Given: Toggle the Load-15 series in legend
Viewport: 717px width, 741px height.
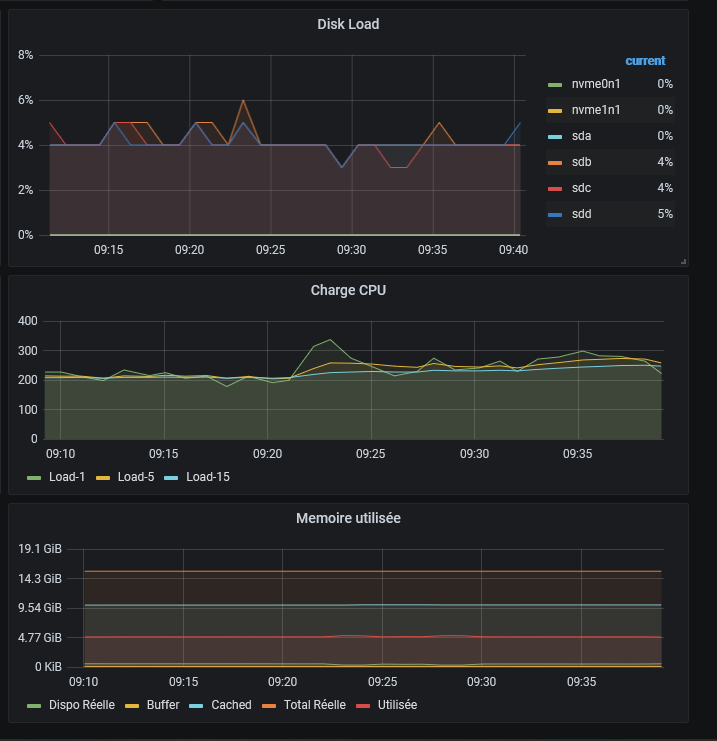Looking at the screenshot, I should 207,477.
